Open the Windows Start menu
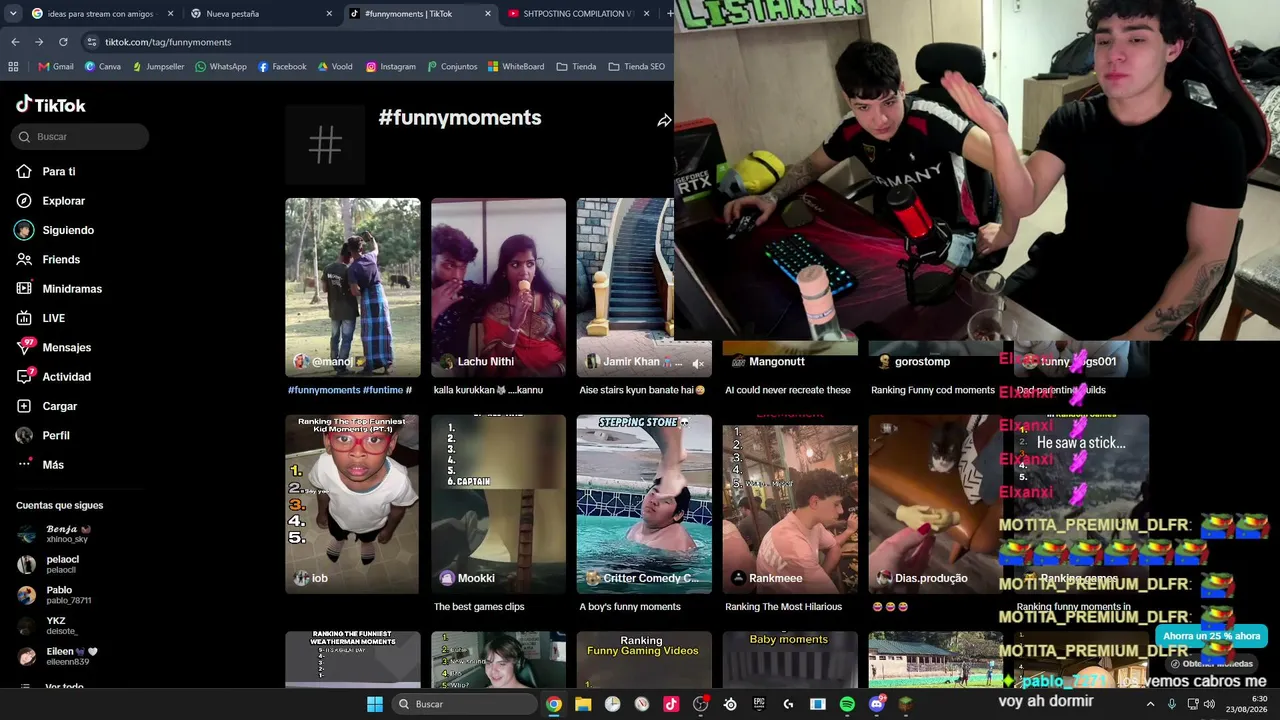This screenshot has width=1280, height=720. 375,704
